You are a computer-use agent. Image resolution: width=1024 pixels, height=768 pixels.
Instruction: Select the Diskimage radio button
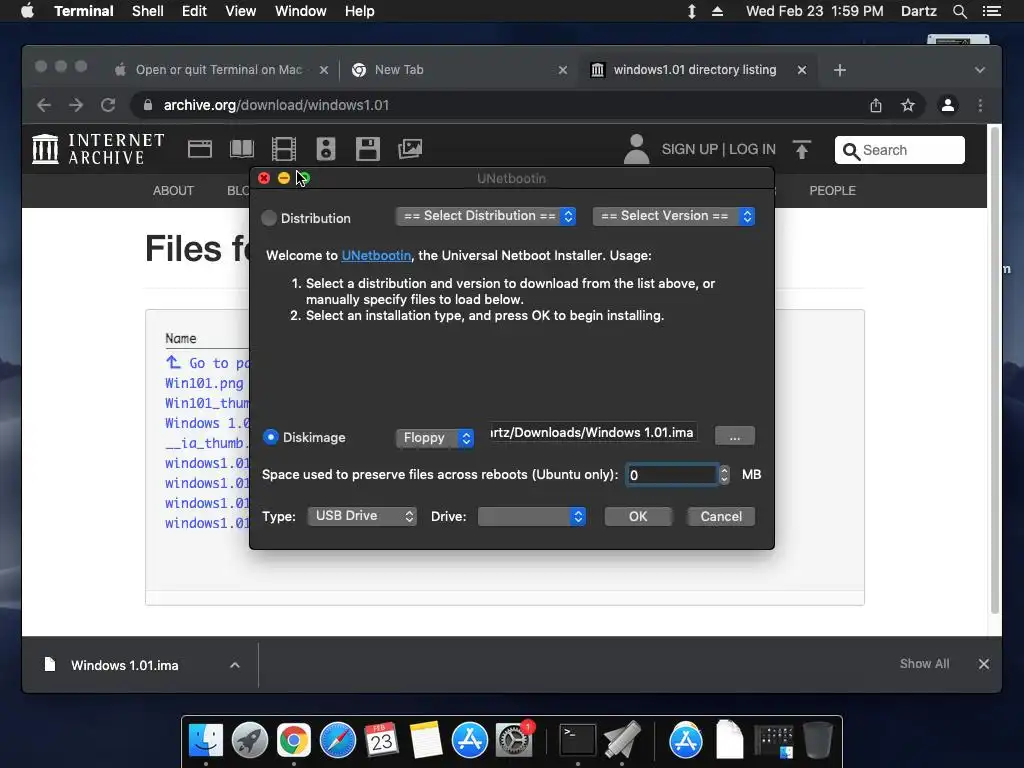click(270, 437)
